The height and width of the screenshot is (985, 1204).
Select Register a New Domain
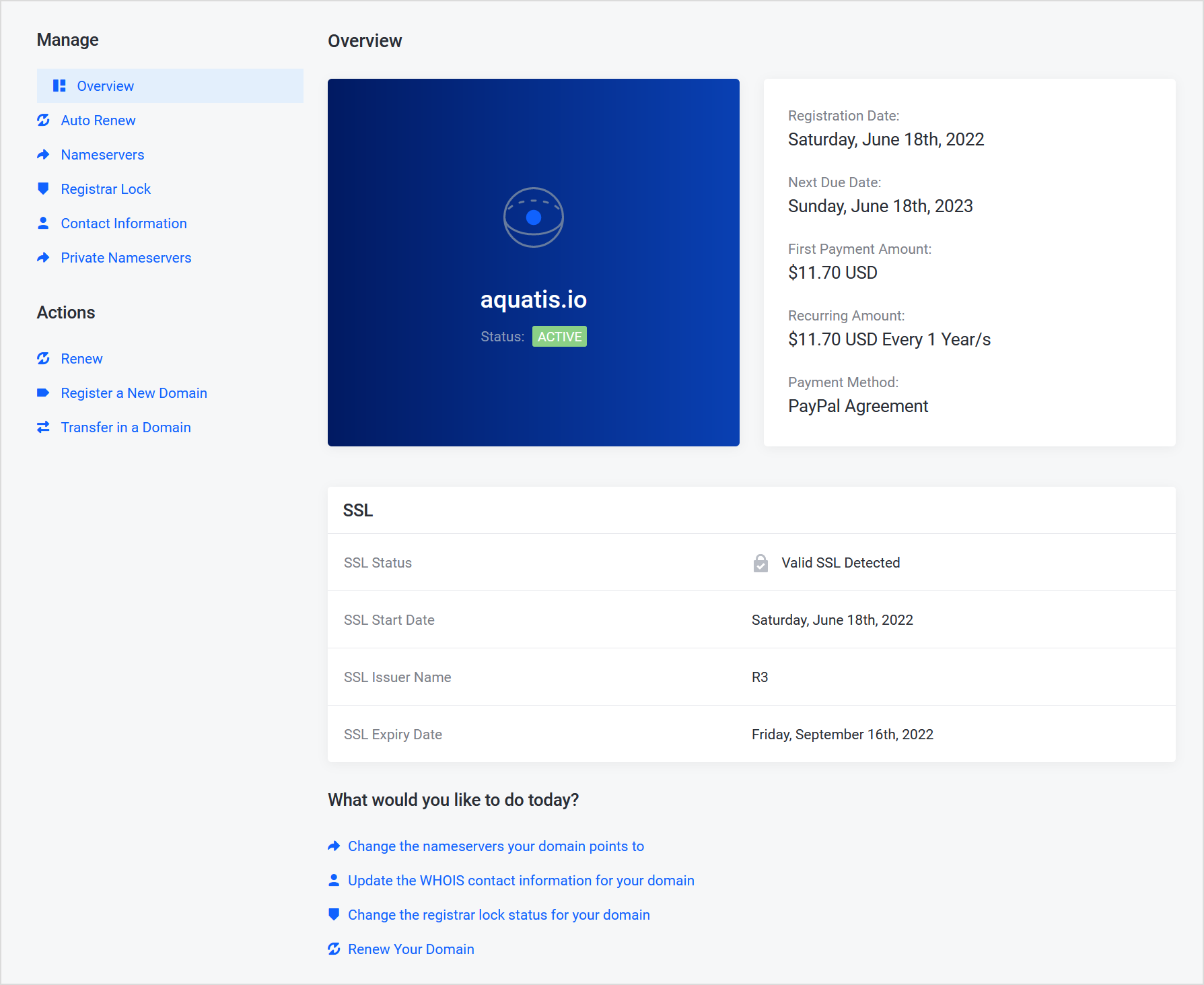click(x=134, y=393)
